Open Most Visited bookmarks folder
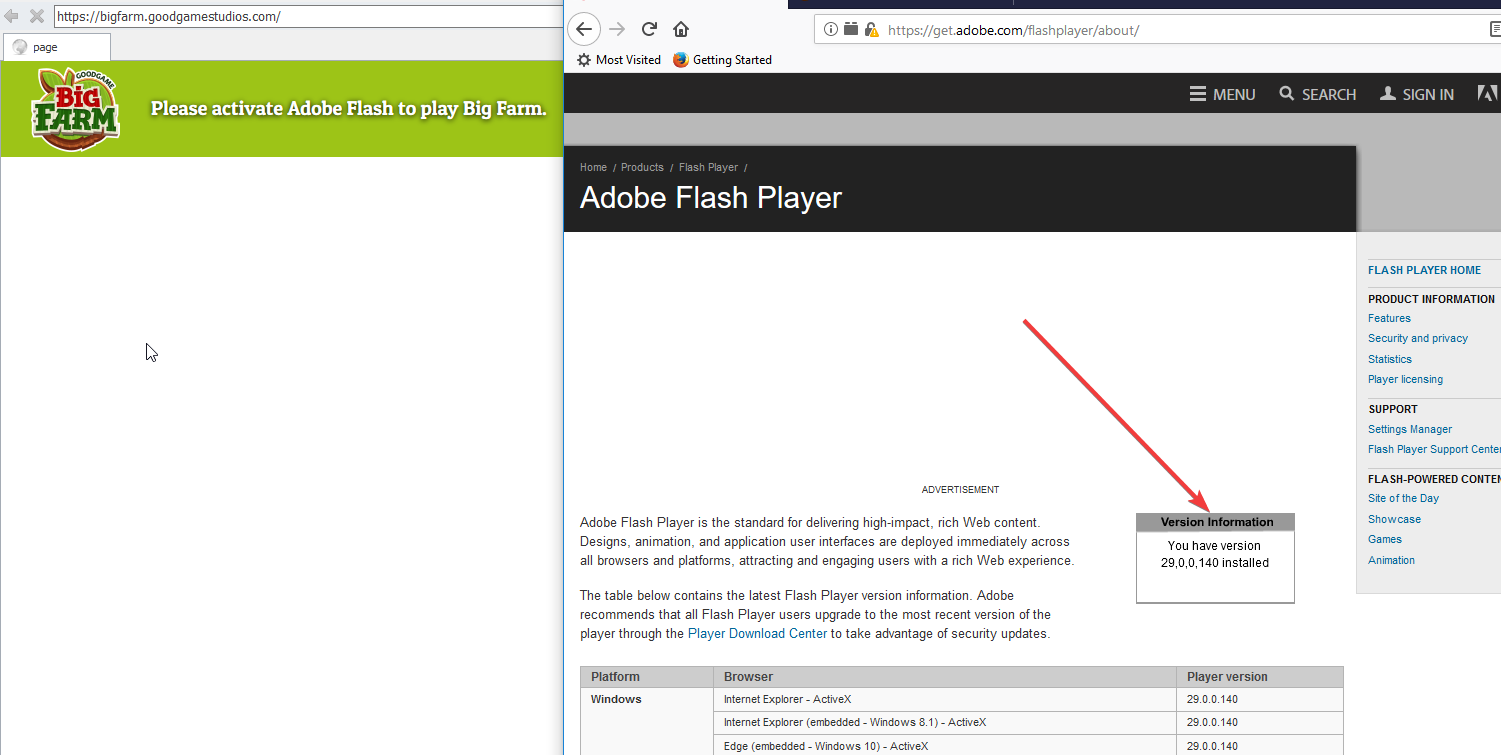 coord(619,60)
